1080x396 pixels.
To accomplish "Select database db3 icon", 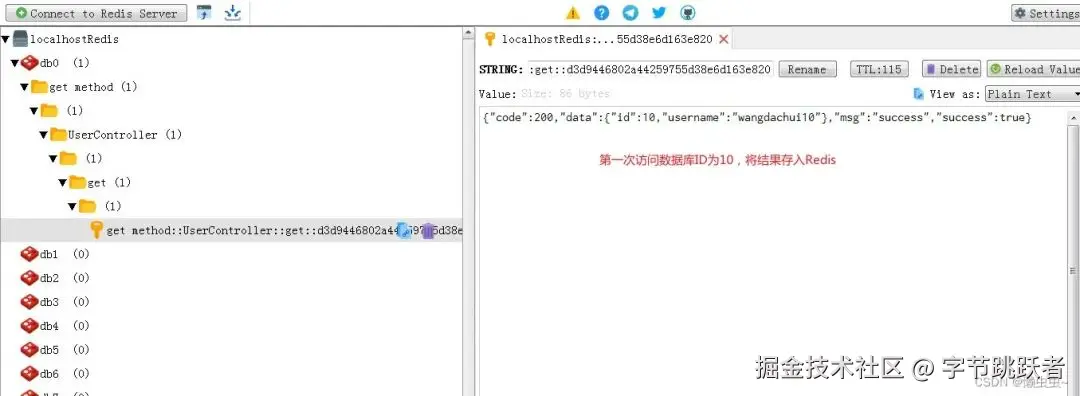I will [x=30, y=302].
